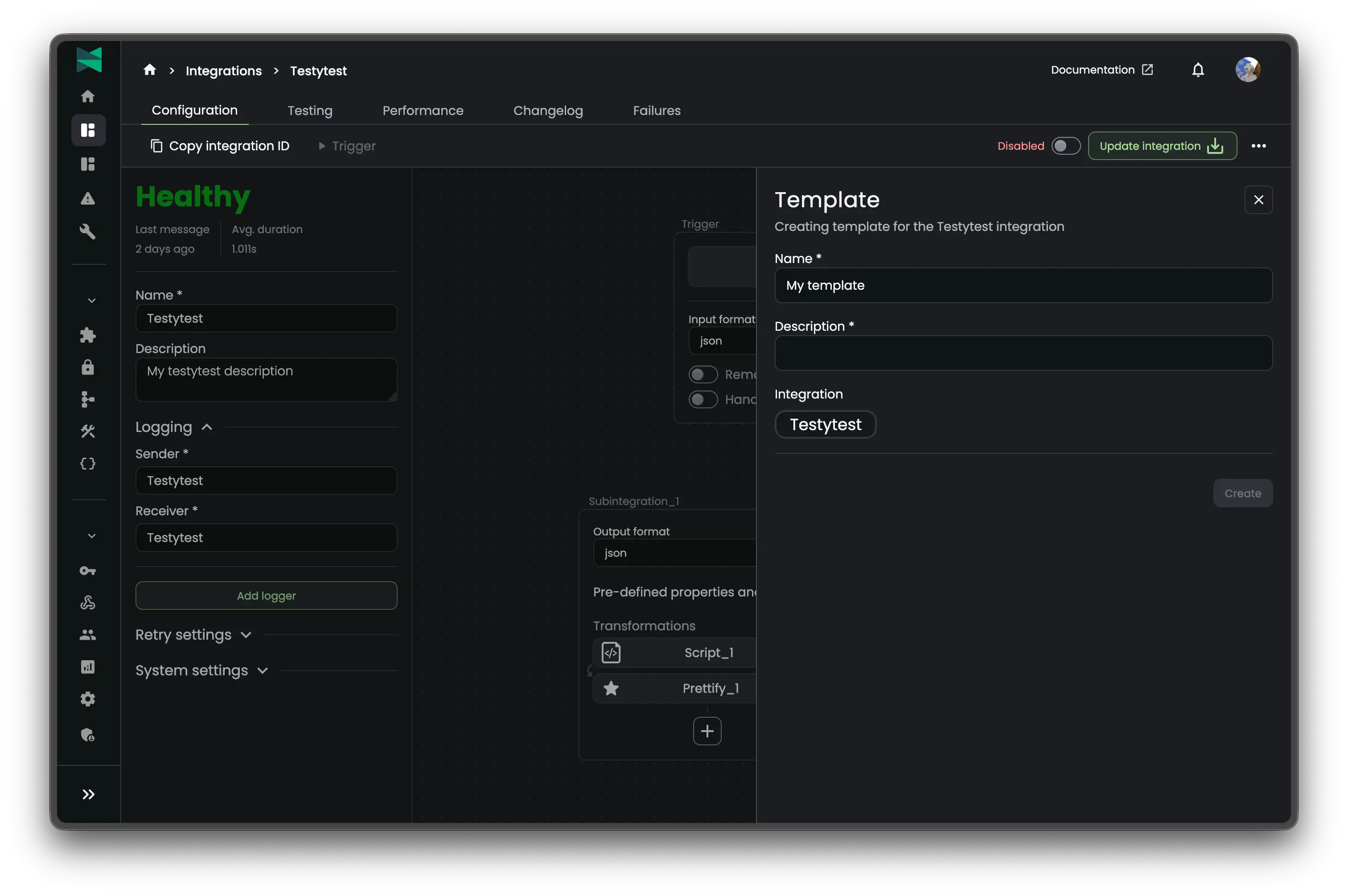Screen dimensions: 1348x896
Task: Open the lock security icon in the sidebar
Action: click(89, 367)
